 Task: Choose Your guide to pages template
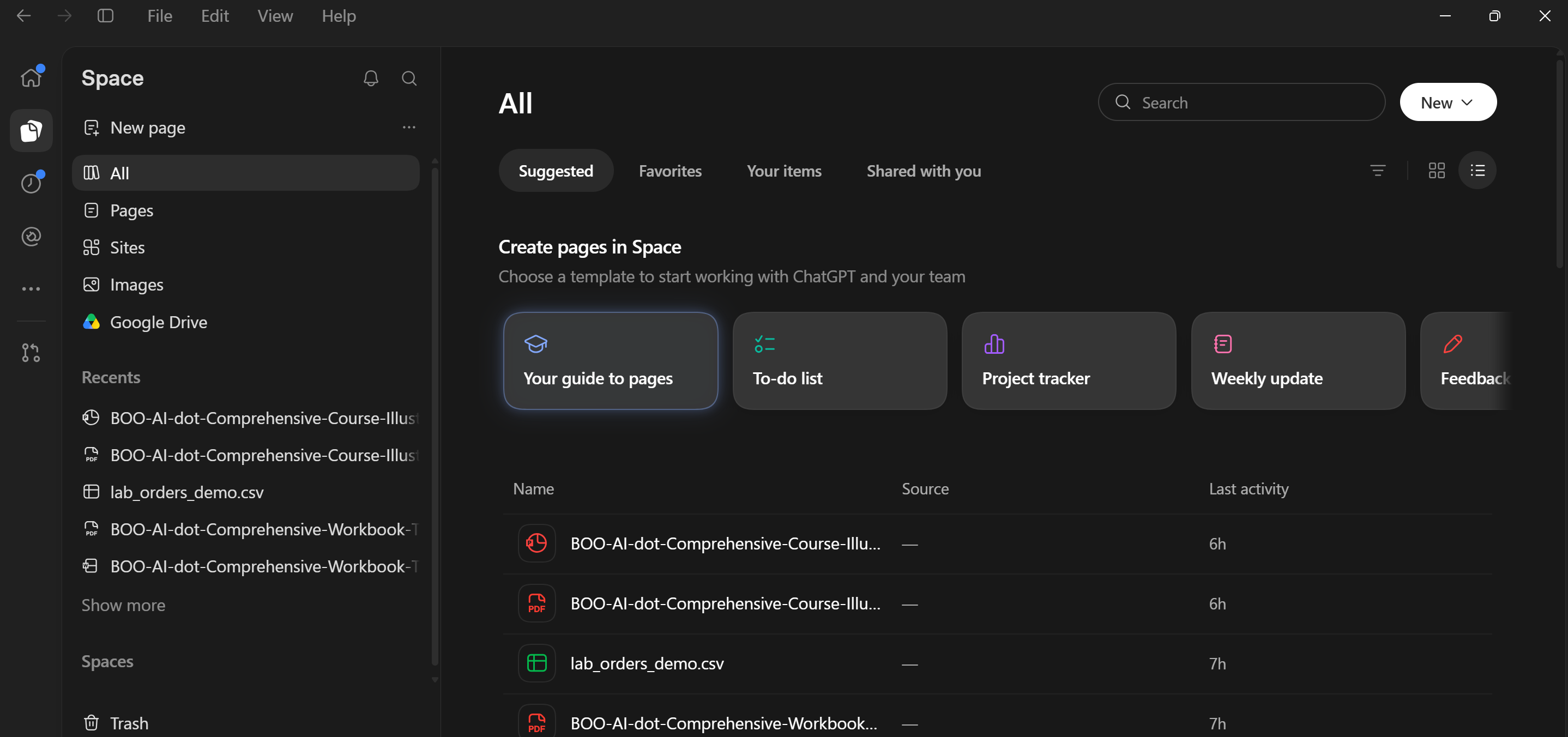click(x=611, y=361)
